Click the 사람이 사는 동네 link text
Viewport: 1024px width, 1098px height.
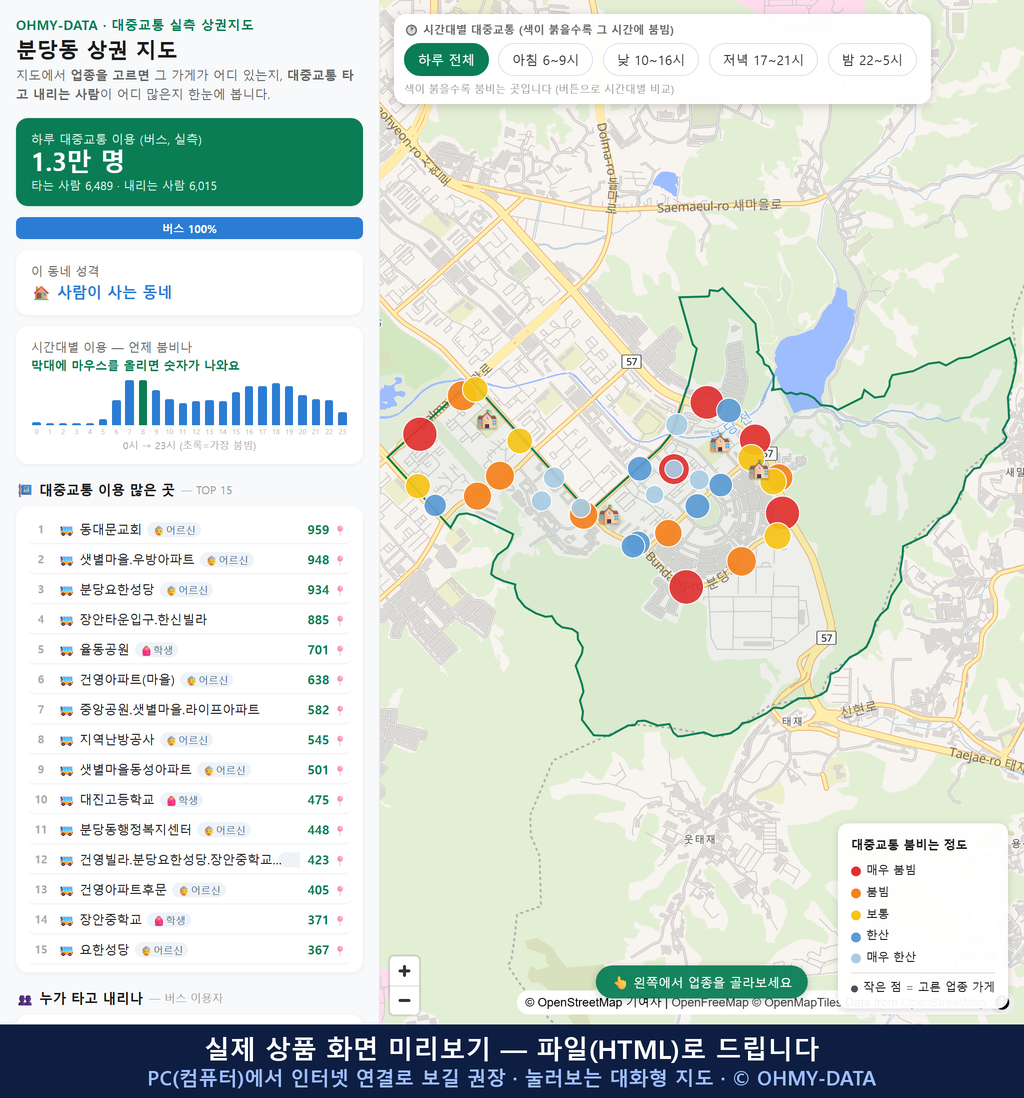(115, 293)
